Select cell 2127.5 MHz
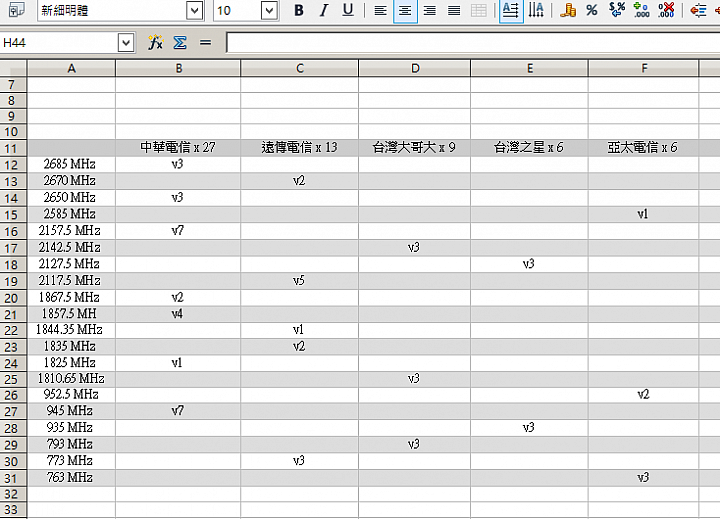Image resolution: width=720 pixels, height=519 pixels. 71,264
